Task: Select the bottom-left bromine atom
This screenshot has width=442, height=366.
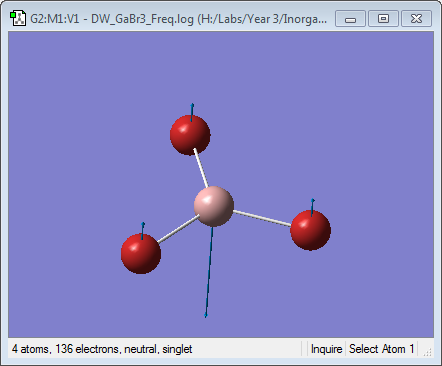Action: (x=141, y=254)
